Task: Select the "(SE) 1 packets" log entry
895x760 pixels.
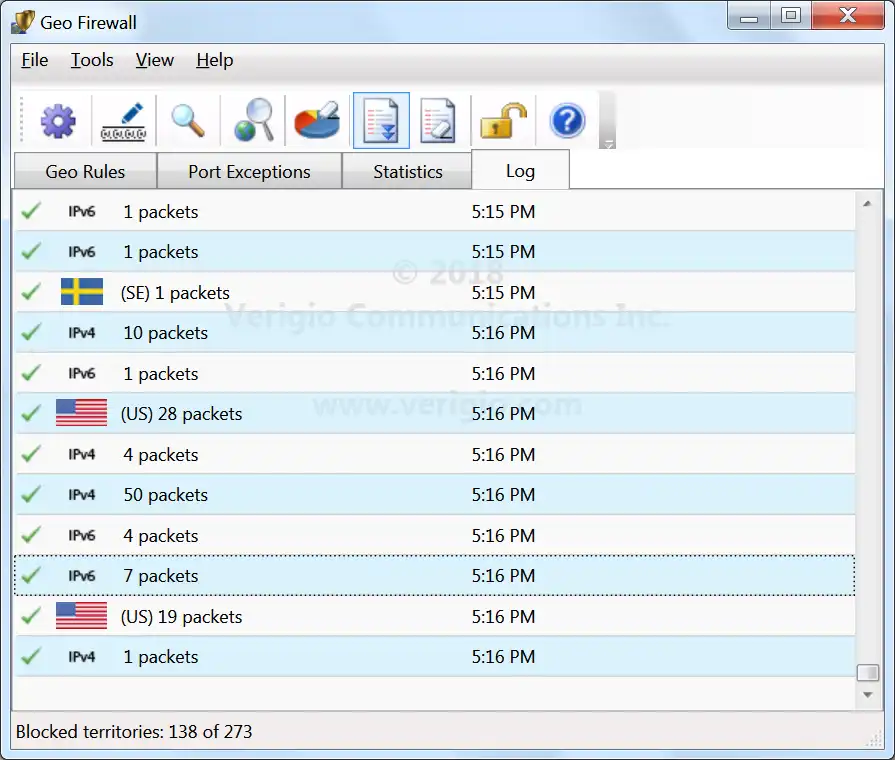Action: 435,292
